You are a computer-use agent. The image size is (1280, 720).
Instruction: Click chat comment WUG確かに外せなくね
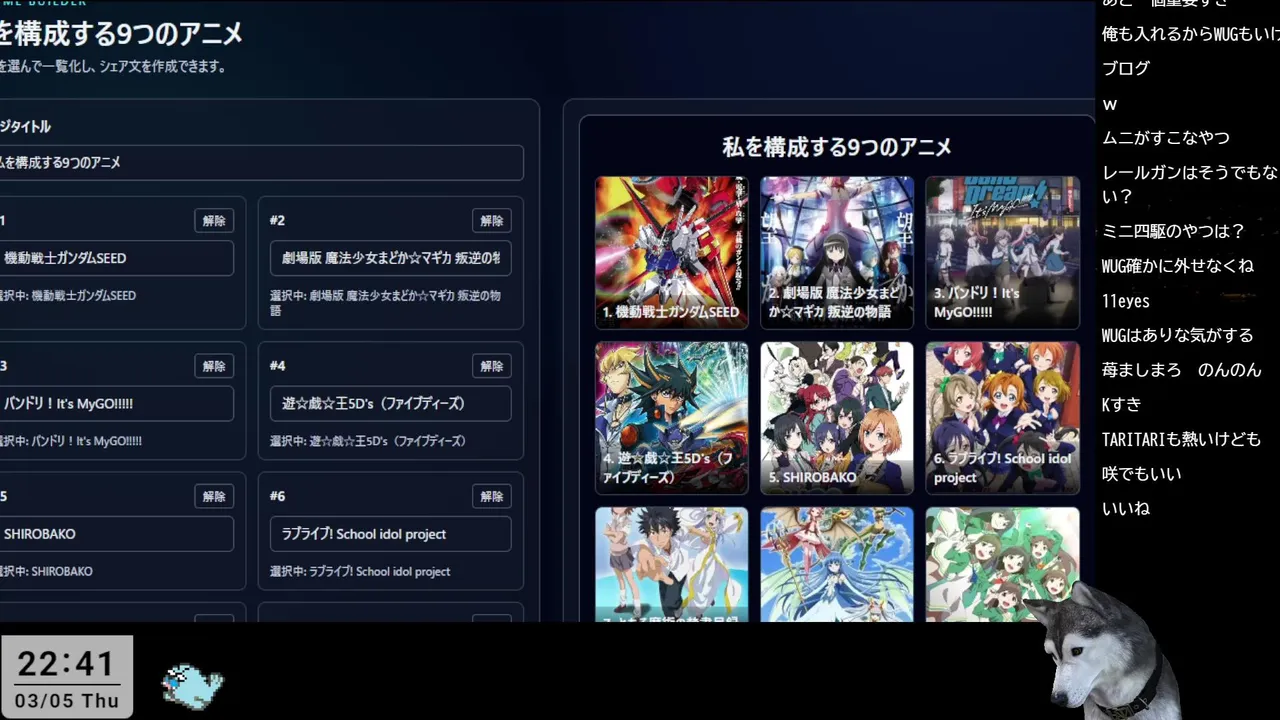pos(1178,266)
